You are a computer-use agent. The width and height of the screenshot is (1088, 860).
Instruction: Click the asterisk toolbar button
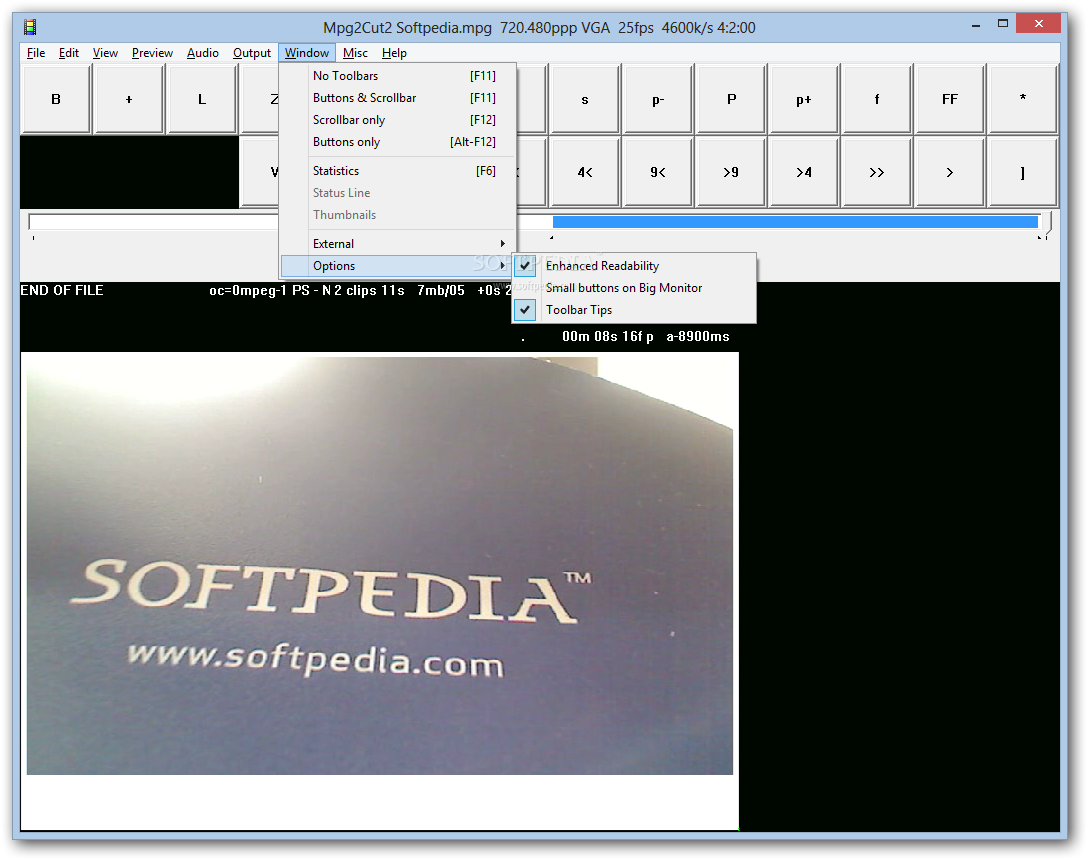[x=1023, y=99]
